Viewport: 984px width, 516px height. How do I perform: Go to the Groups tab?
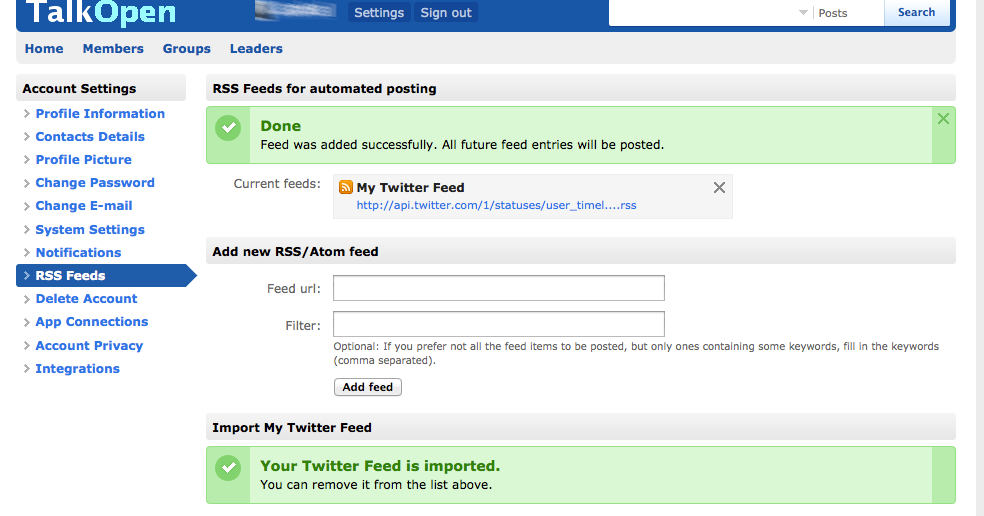coord(186,48)
